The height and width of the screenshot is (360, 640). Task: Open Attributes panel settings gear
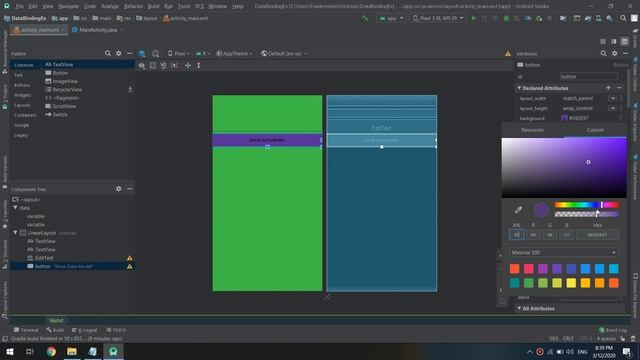pyautogui.click(x=615, y=53)
